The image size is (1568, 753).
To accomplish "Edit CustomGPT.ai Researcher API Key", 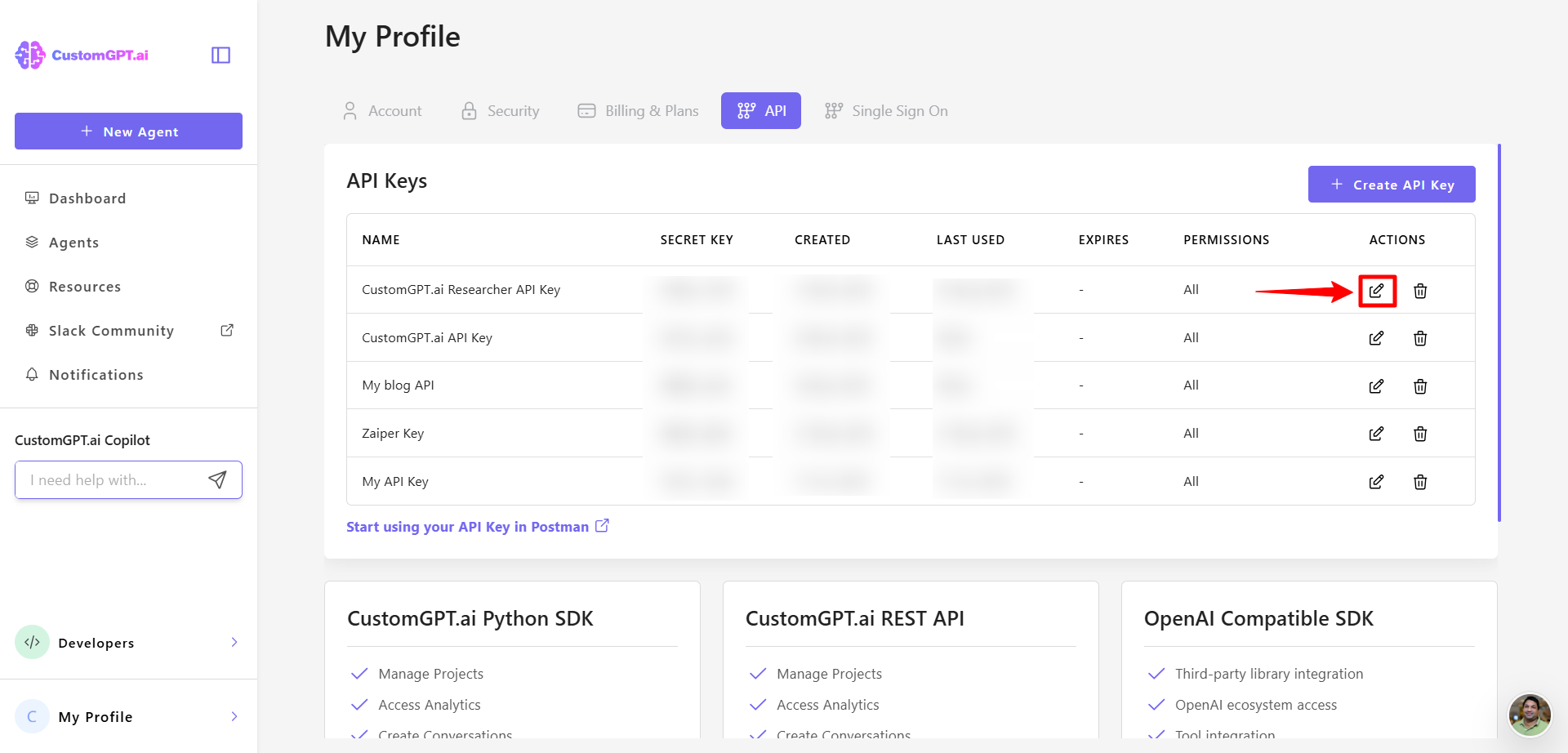I will (x=1376, y=291).
